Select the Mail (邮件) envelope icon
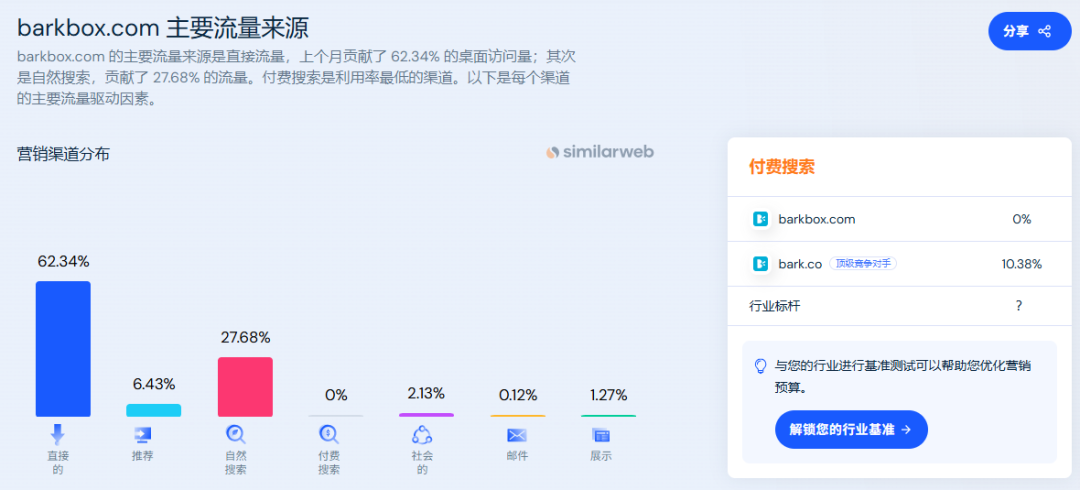 coord(517,435)
